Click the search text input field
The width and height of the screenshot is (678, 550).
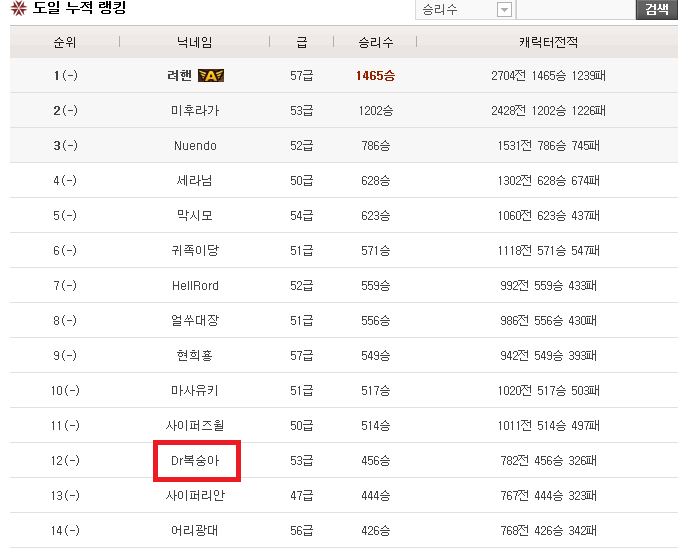pyautogui.click(x=575, y=10)
